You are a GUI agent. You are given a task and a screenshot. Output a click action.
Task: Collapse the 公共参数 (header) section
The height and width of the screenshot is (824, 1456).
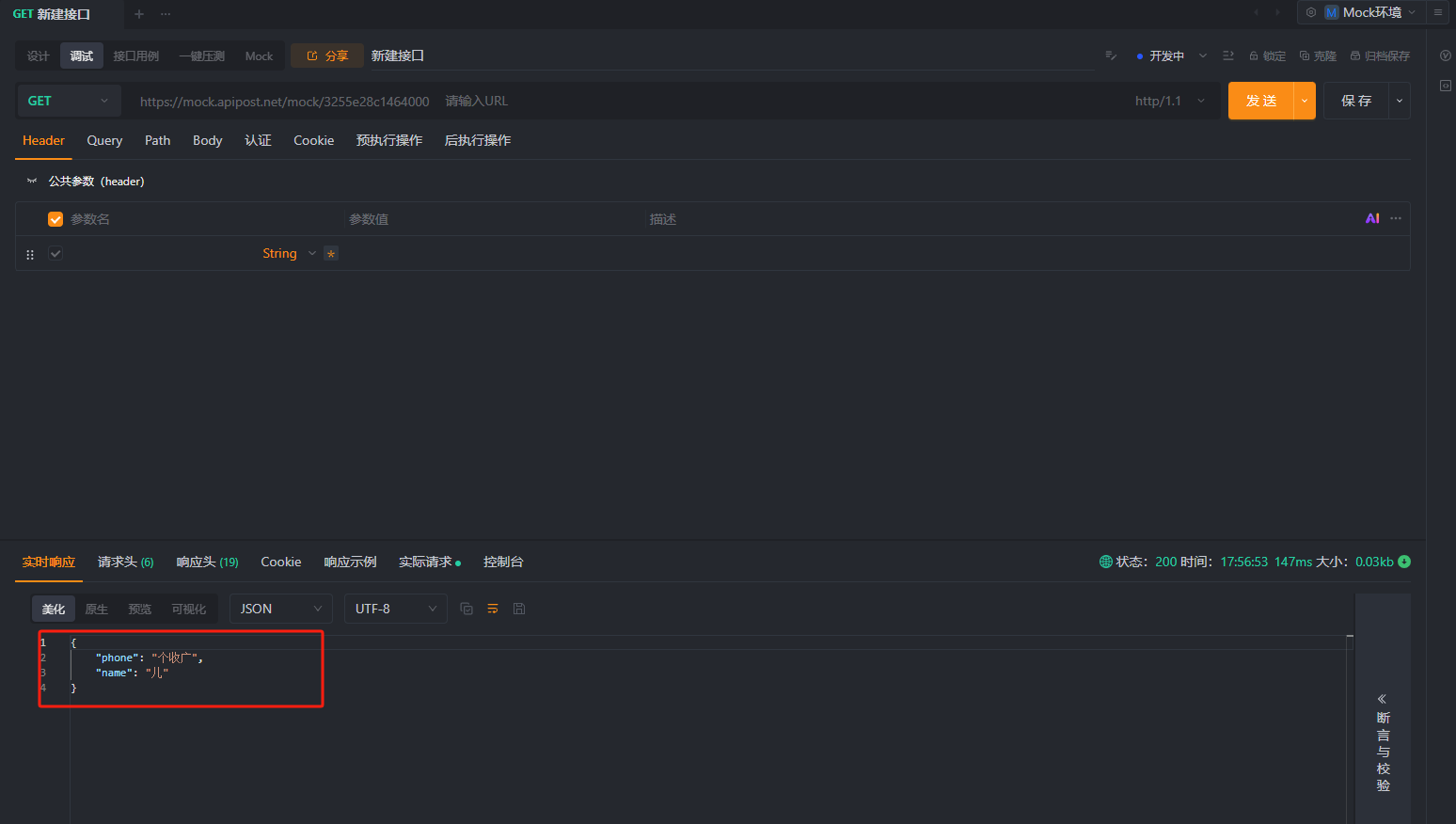[32, 181]
